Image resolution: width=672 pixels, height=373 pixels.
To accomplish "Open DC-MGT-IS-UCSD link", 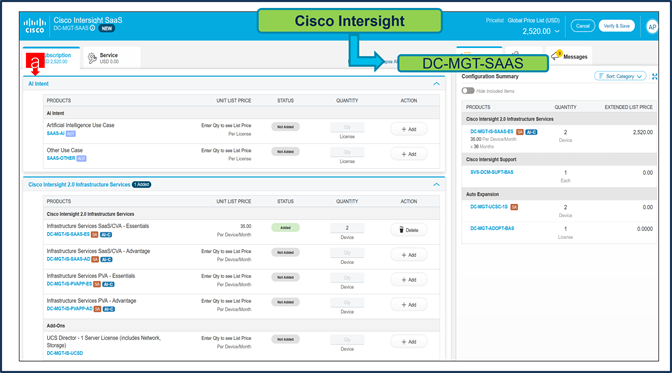I will pos(65,353).
